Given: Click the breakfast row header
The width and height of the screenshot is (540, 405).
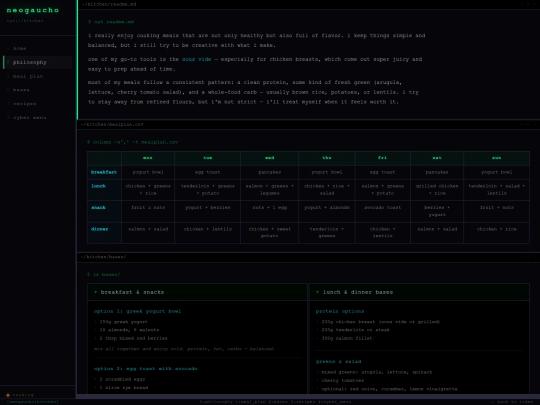Looking at the screenshot, I should click(104, 172).
